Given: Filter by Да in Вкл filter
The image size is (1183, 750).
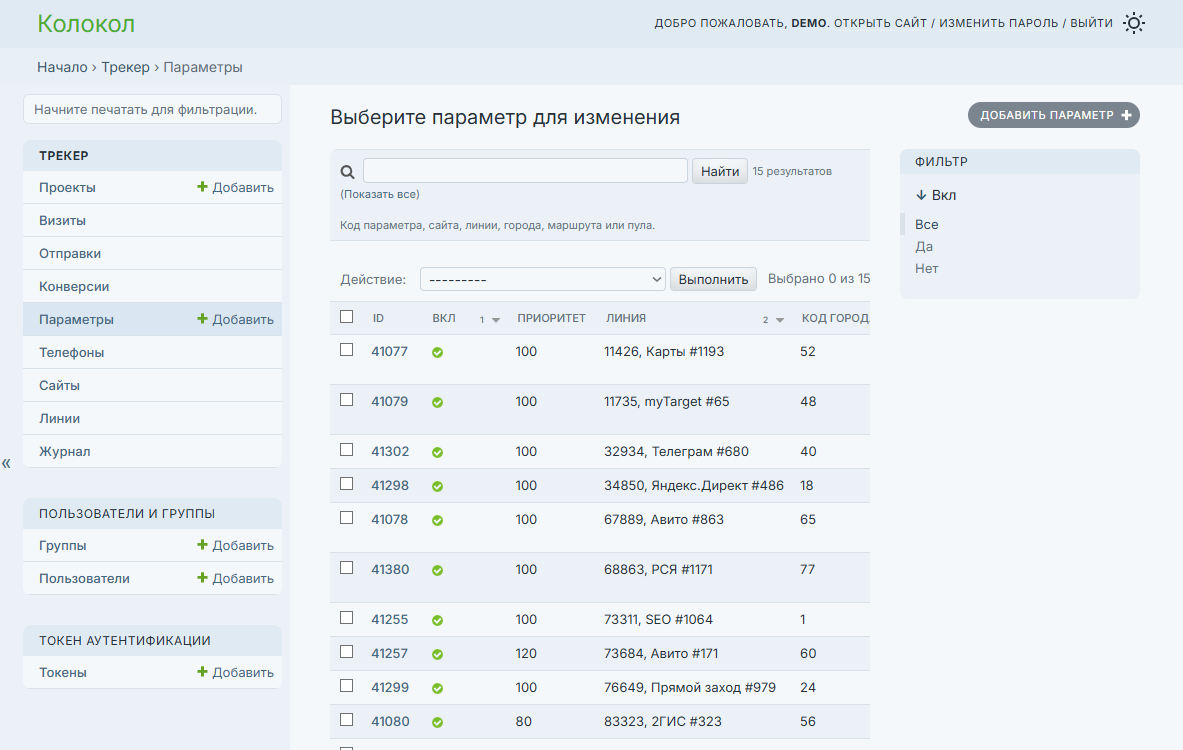Looking at the screenshot, I should pyautogui.click(x=924, y=247).
